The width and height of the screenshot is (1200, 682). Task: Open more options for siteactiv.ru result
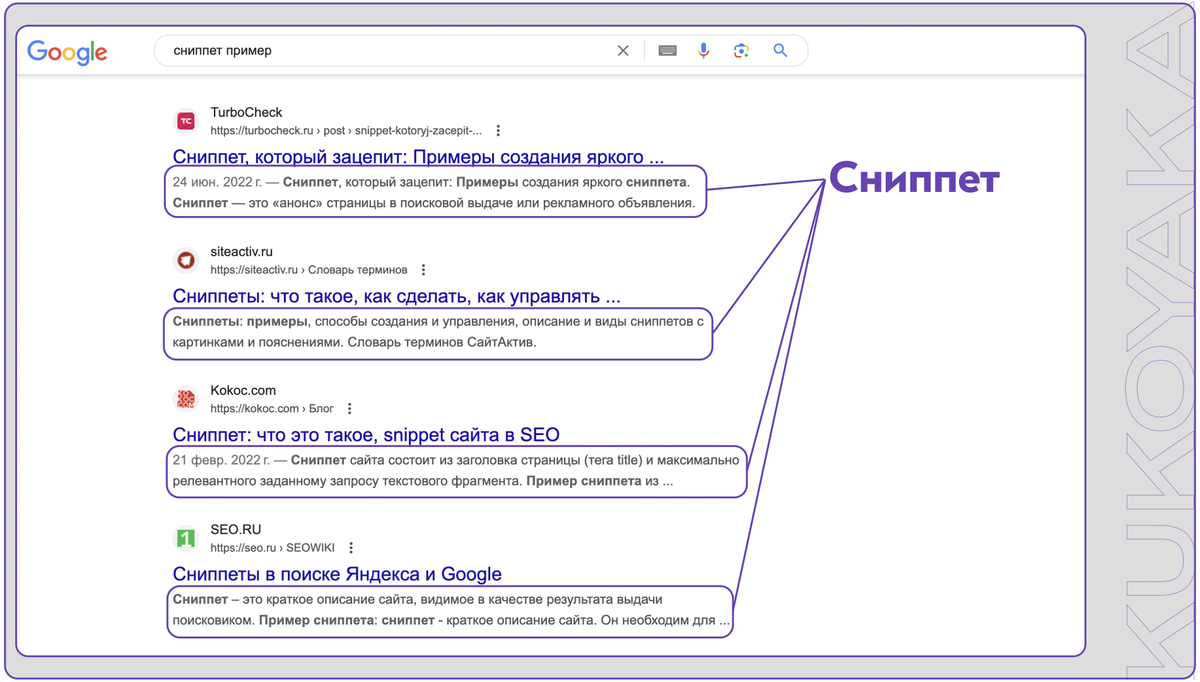coord(423,270)
